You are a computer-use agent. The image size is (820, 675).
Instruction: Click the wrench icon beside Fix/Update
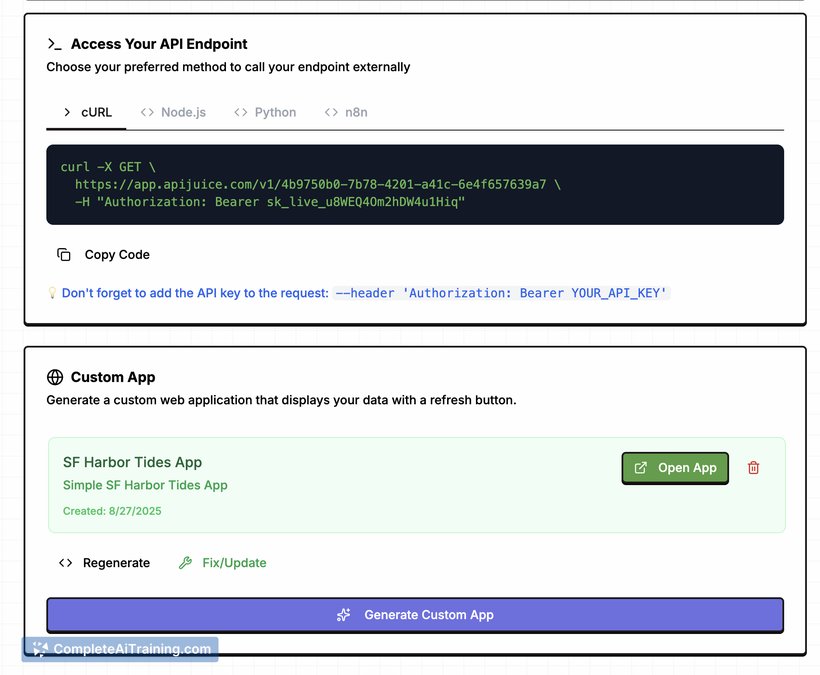[x=185, y=563]
